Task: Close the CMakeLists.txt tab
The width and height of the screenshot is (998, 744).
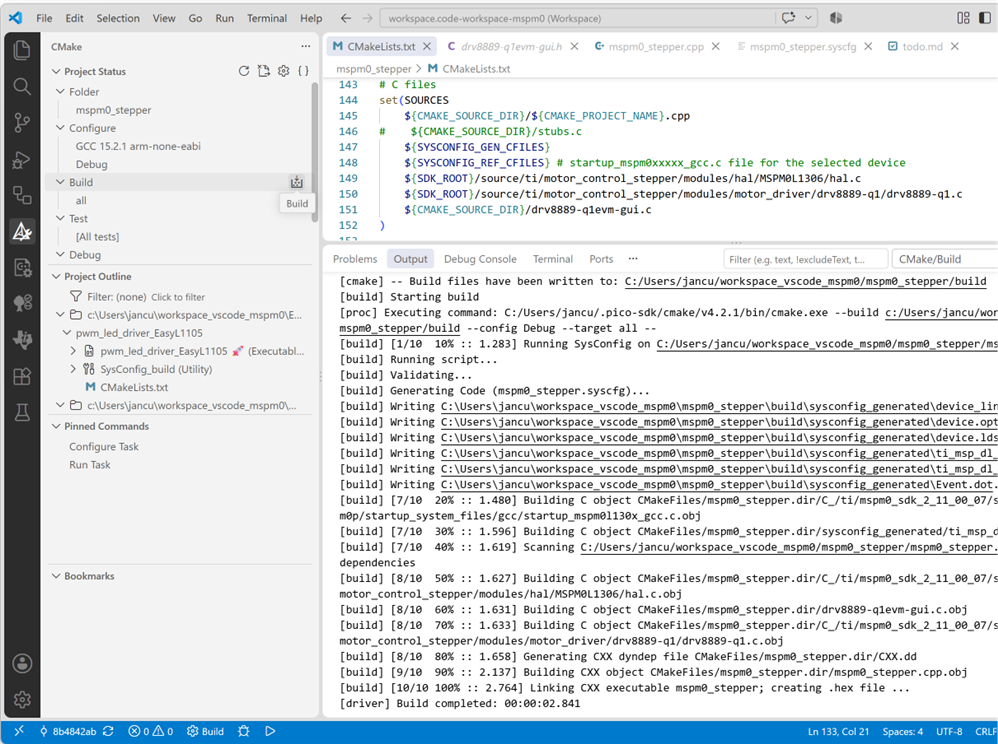Action: tap(427, 46)
